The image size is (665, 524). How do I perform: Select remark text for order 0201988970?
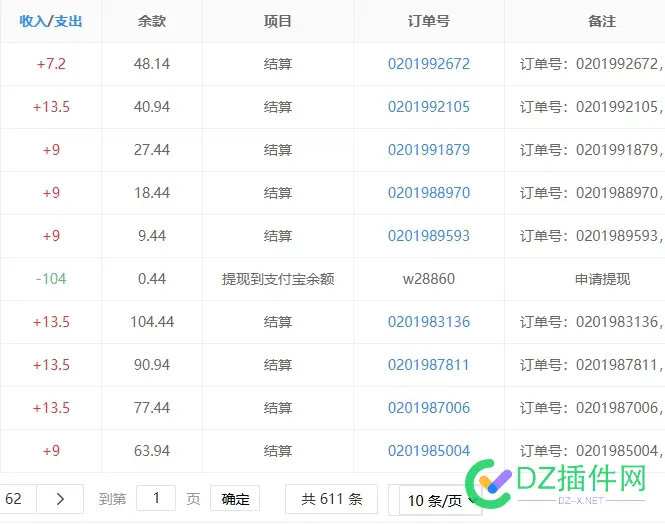tap(592, 193)
